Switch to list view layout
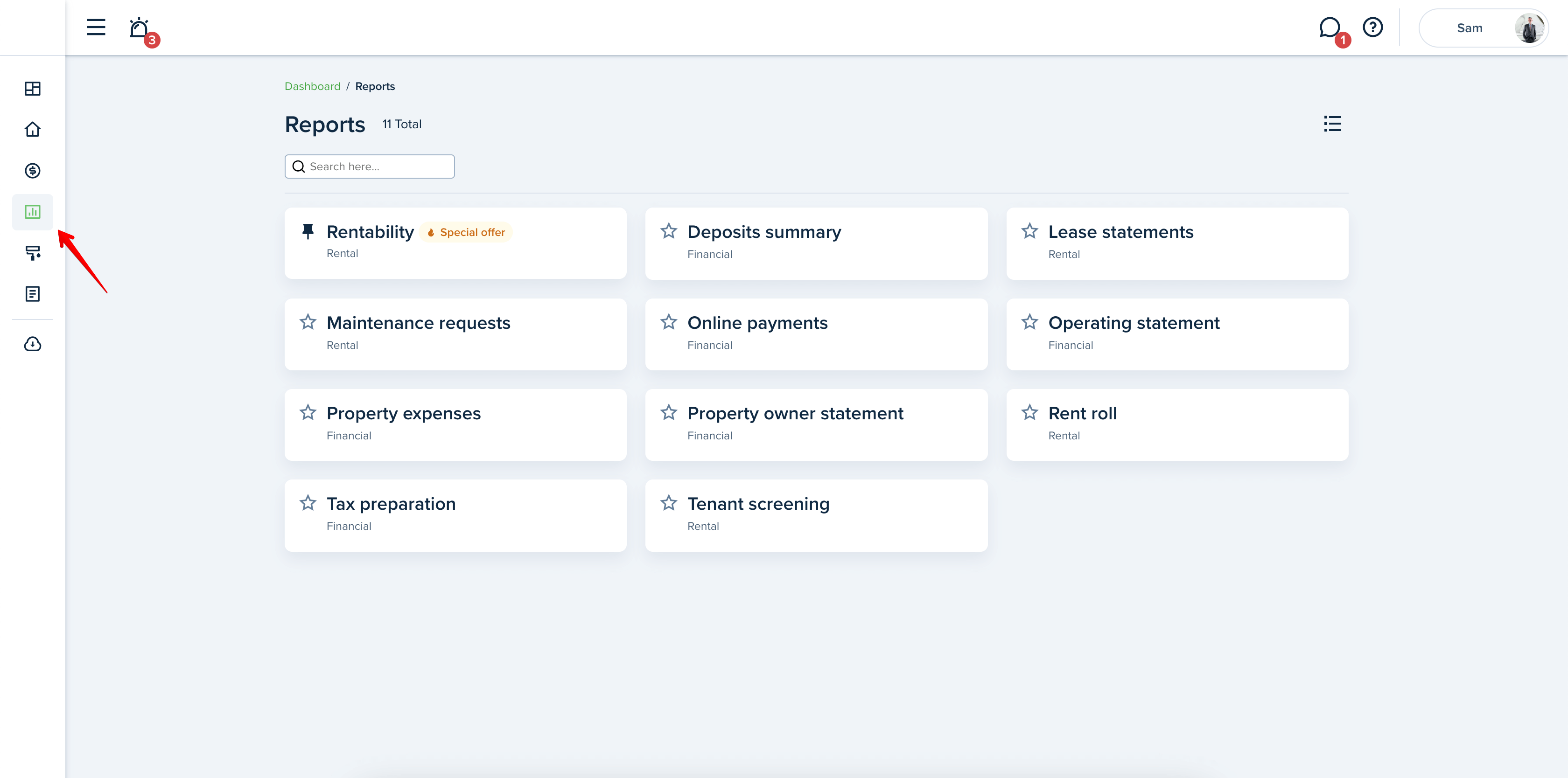The height and width of the screenshot is (778, 1568). pyautogui.click(x=1332, y=124)
